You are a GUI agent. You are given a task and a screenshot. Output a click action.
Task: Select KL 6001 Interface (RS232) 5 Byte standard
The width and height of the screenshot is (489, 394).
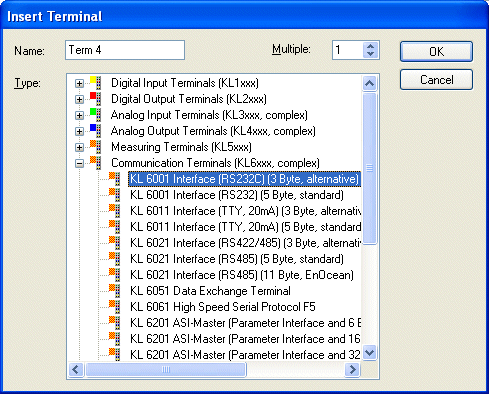click(x=237, y=195)
